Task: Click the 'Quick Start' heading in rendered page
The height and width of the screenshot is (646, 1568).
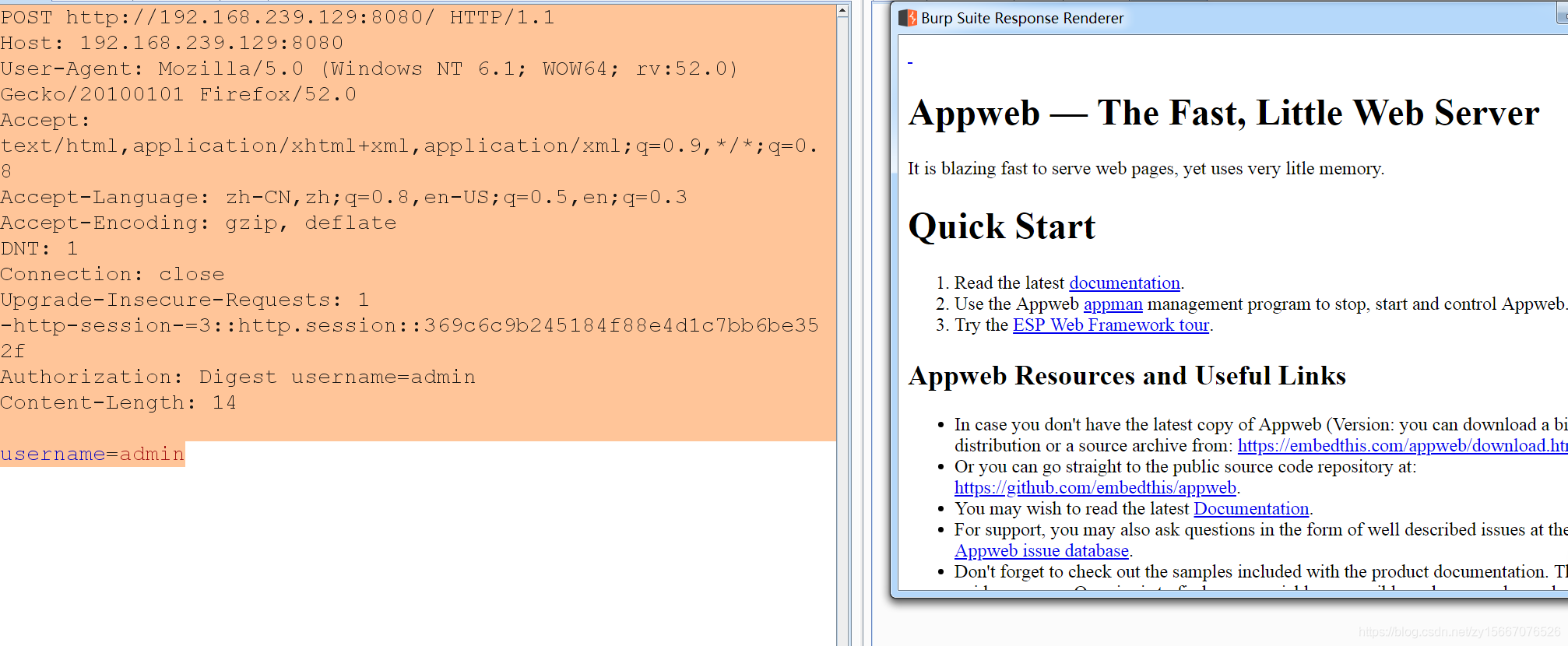Action: pos(1002,226)
